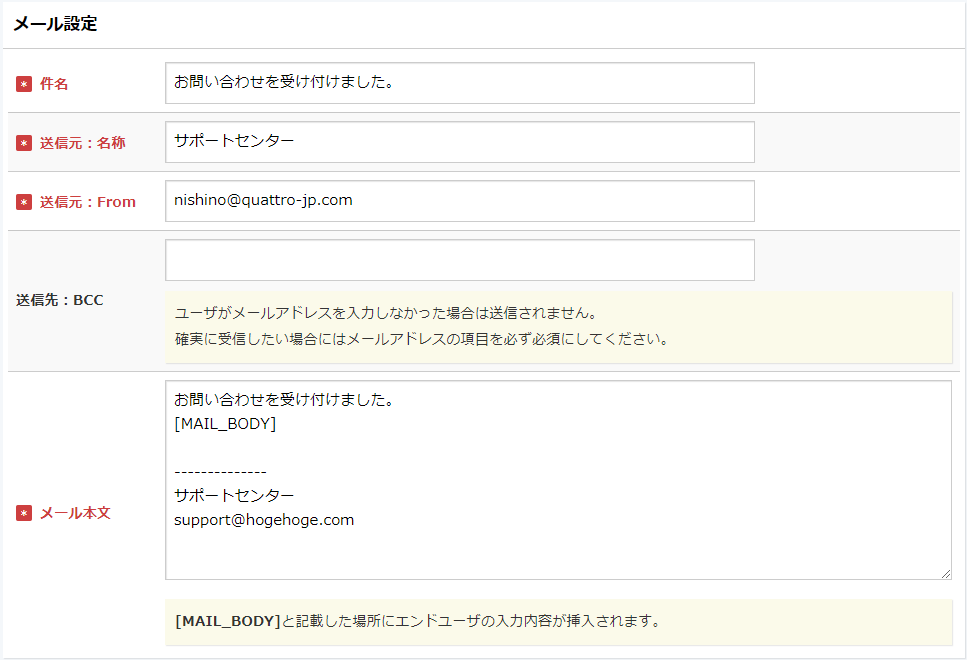967x660 pixels.
Task: Click the 送信先:BCC label
Action: pyautogui.click(x=60, y=300)
